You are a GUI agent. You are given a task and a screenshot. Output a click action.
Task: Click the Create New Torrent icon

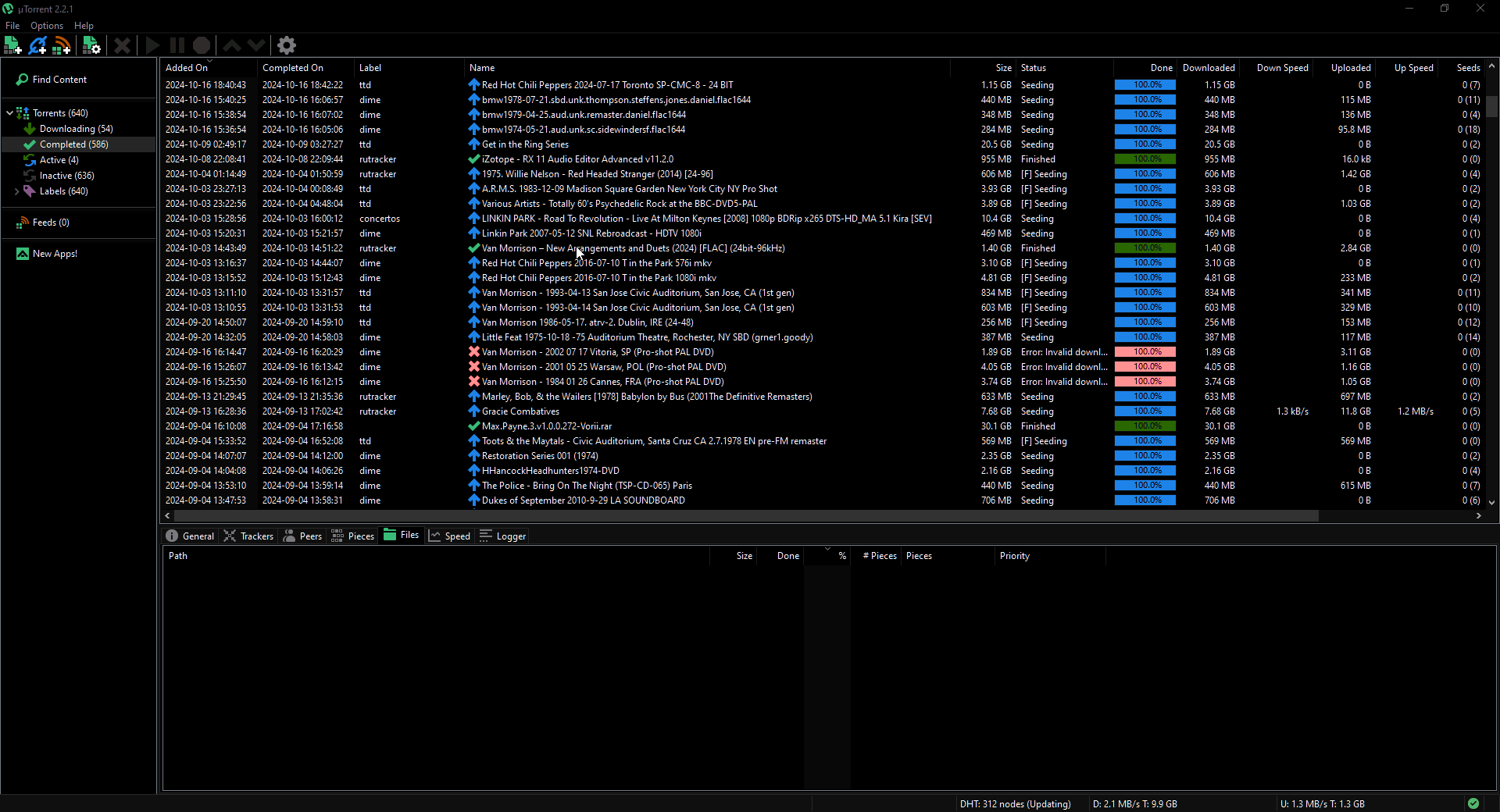tap(91, 45)
